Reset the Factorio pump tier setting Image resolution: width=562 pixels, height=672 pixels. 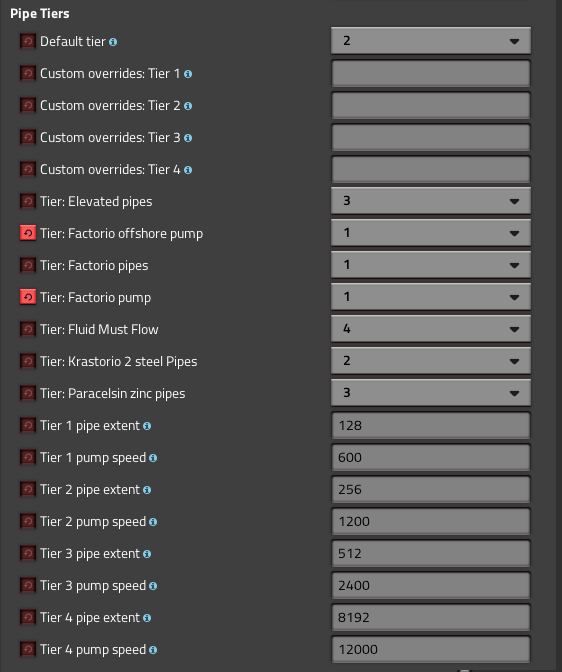click(x=28, y=297)
